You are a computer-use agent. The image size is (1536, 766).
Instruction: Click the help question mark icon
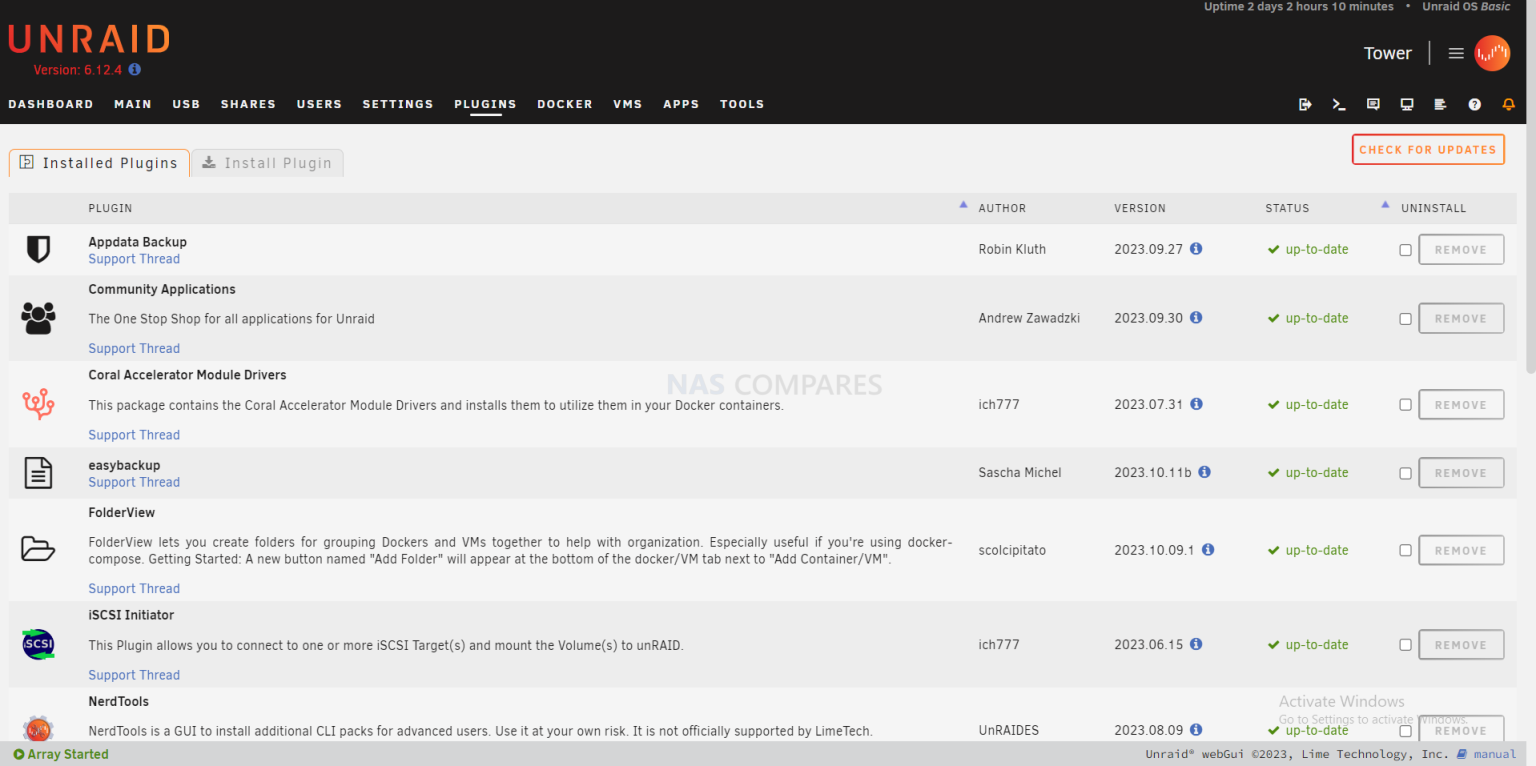coord(1474,104)
